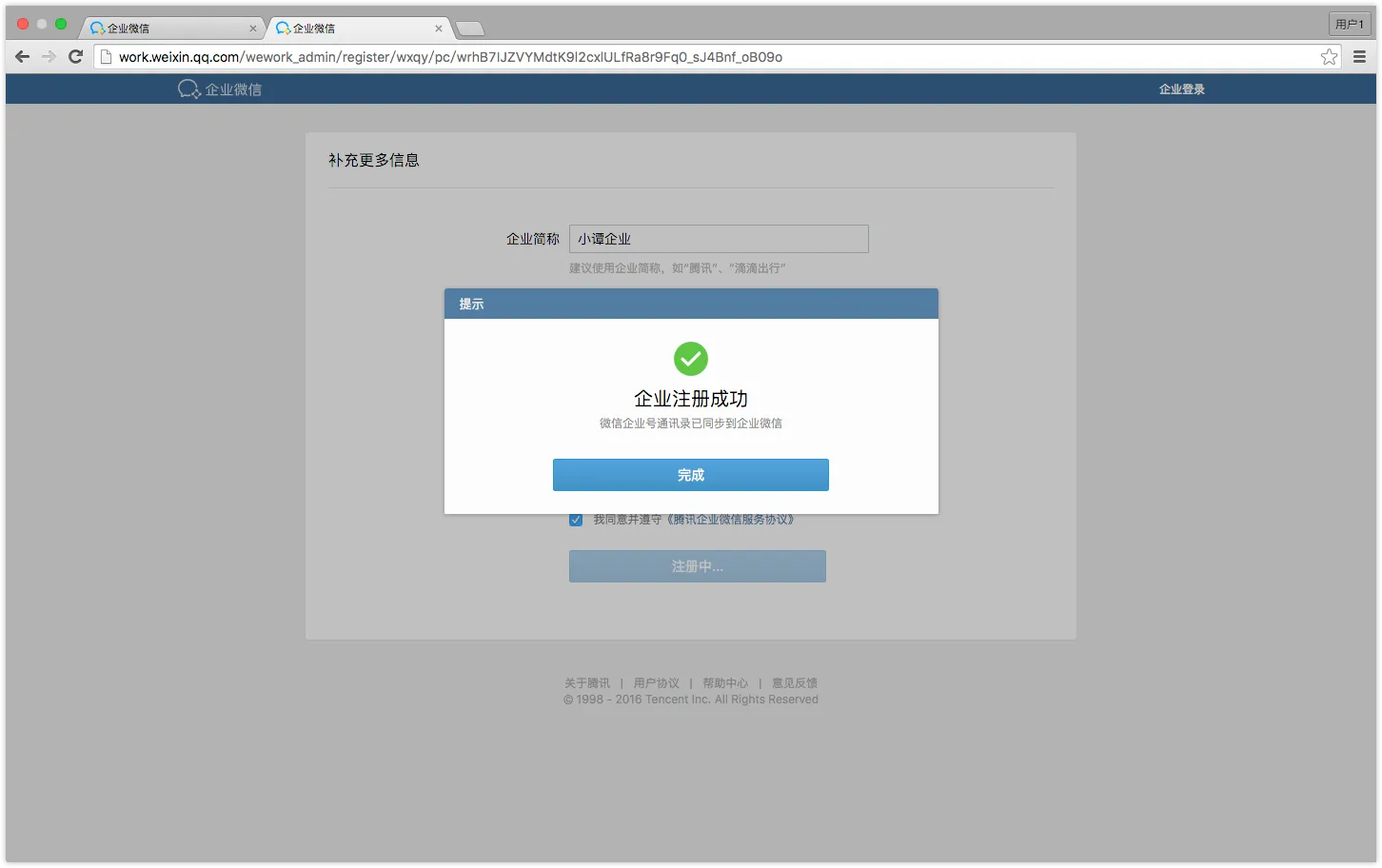This screenshot has height=868, width=1382.
Task: Open a new browser tab
Action: 470,28
